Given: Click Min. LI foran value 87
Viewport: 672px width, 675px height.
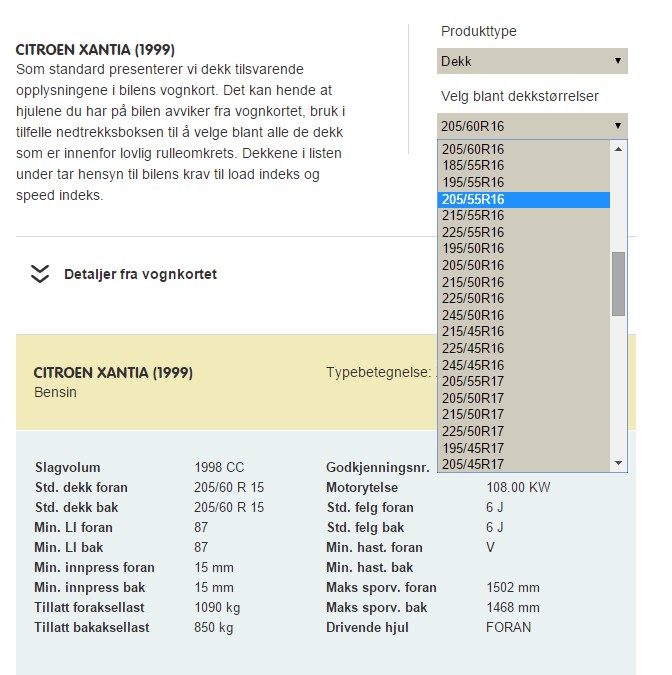Looking at the screenshot, I should coord(201,527).
